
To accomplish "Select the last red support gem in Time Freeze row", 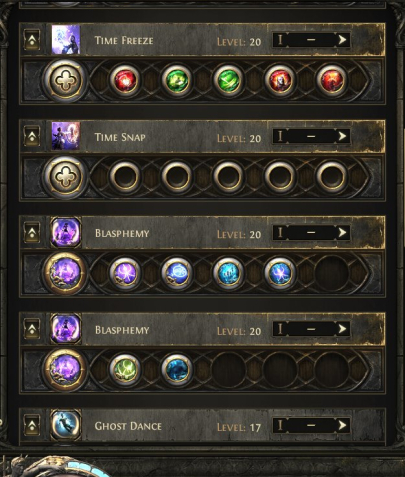I will 332,80.
